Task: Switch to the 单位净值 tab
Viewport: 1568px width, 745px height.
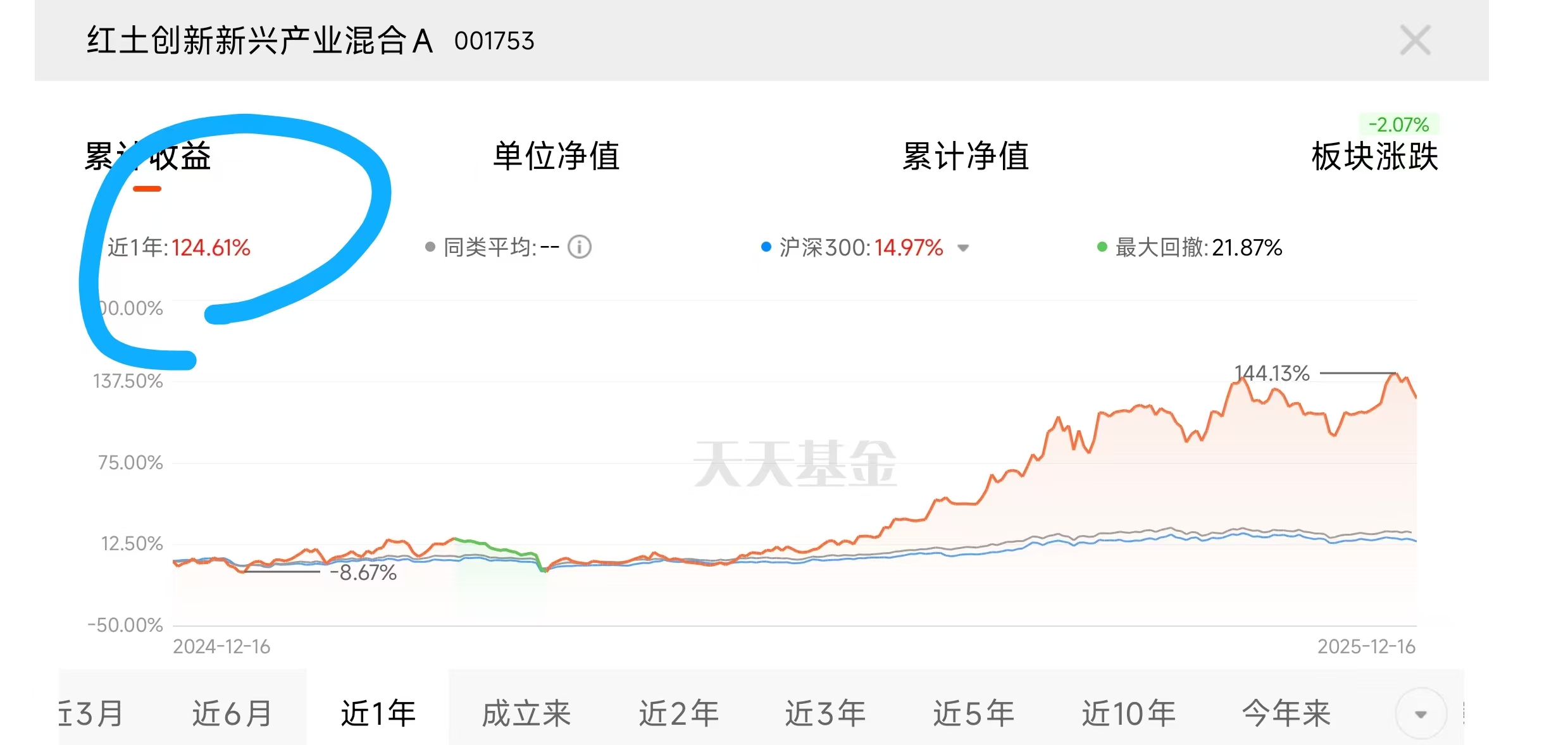Action: (556, 156)
